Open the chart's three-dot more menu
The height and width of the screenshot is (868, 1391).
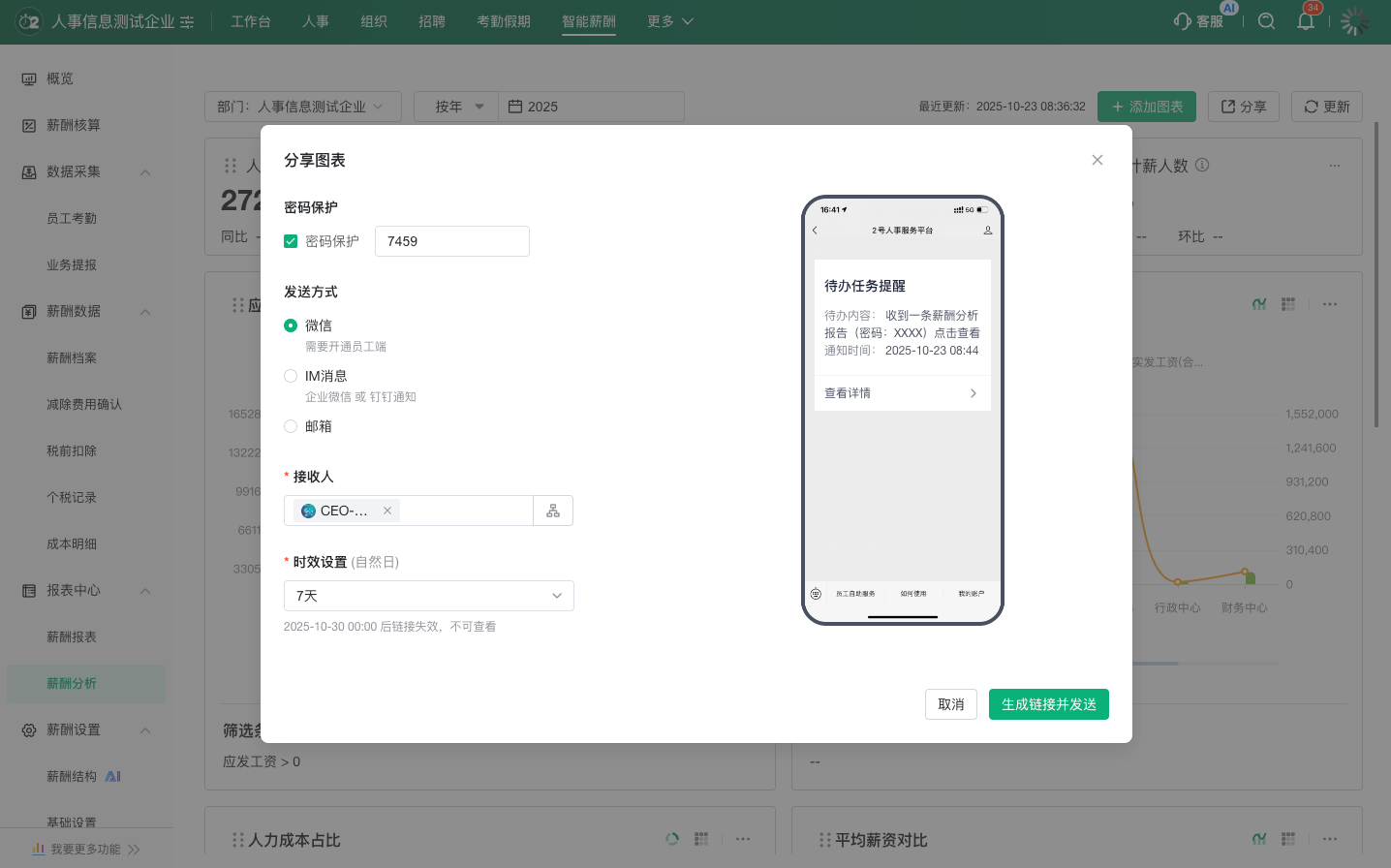1330,304
